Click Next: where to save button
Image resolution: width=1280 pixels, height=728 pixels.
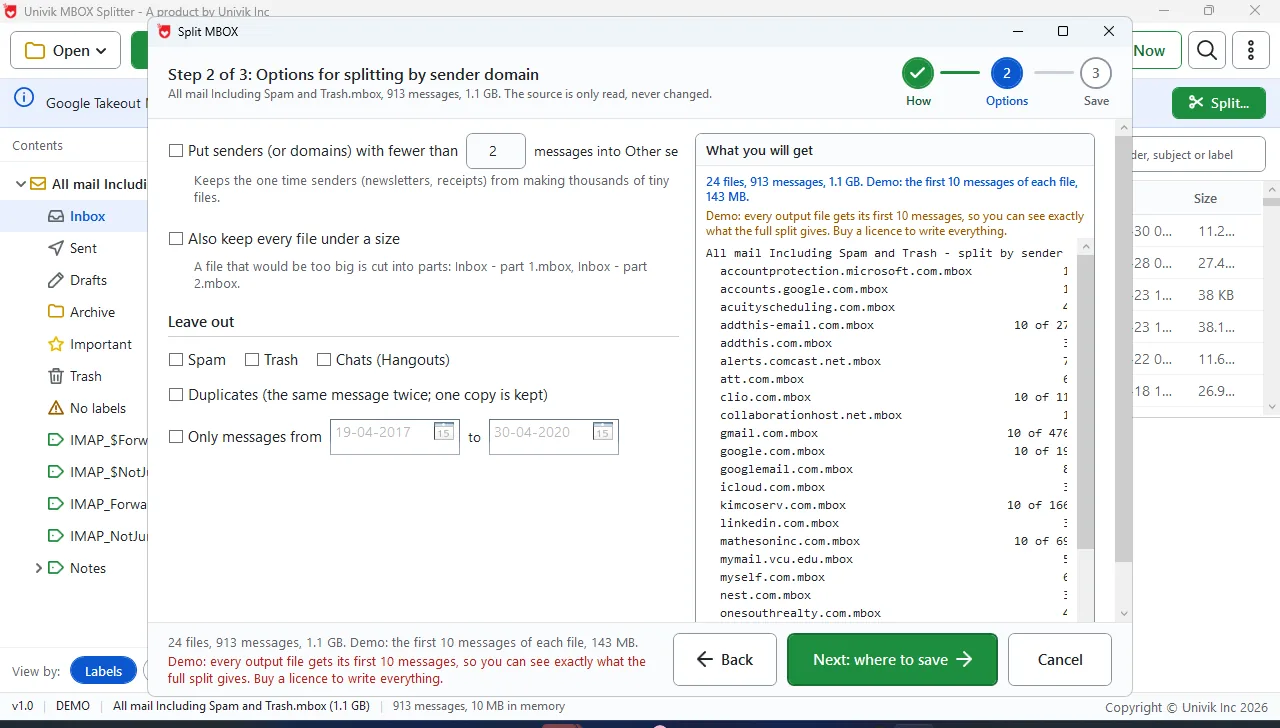point(892,659)
